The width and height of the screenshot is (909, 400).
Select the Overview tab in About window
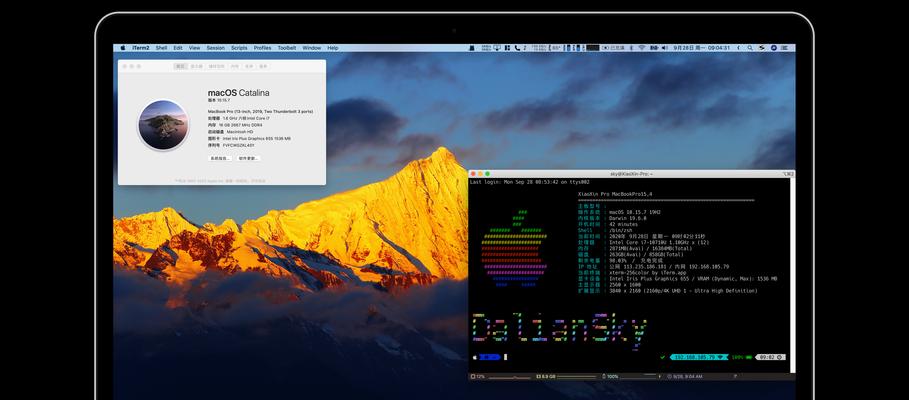tap(180, 67)
